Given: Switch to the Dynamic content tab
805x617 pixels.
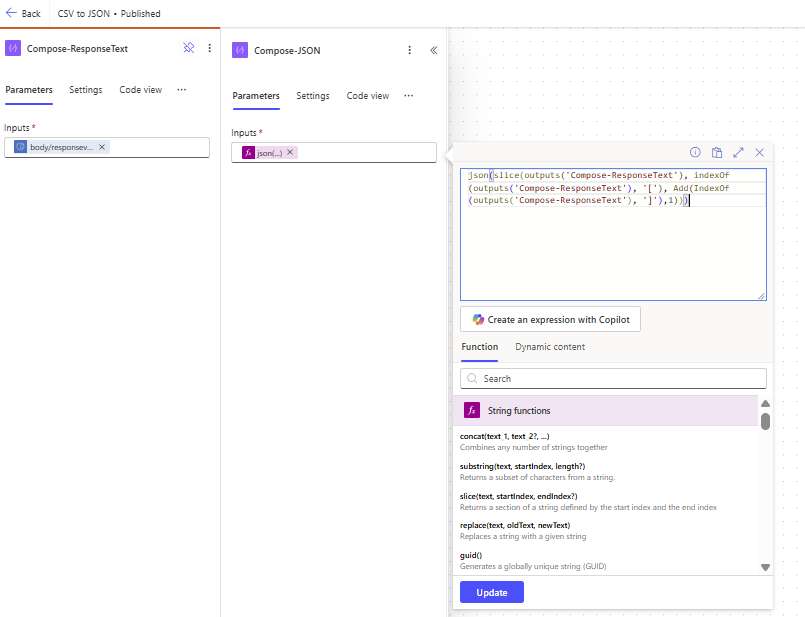Looking at the screenshot, I should pos(550,347).
